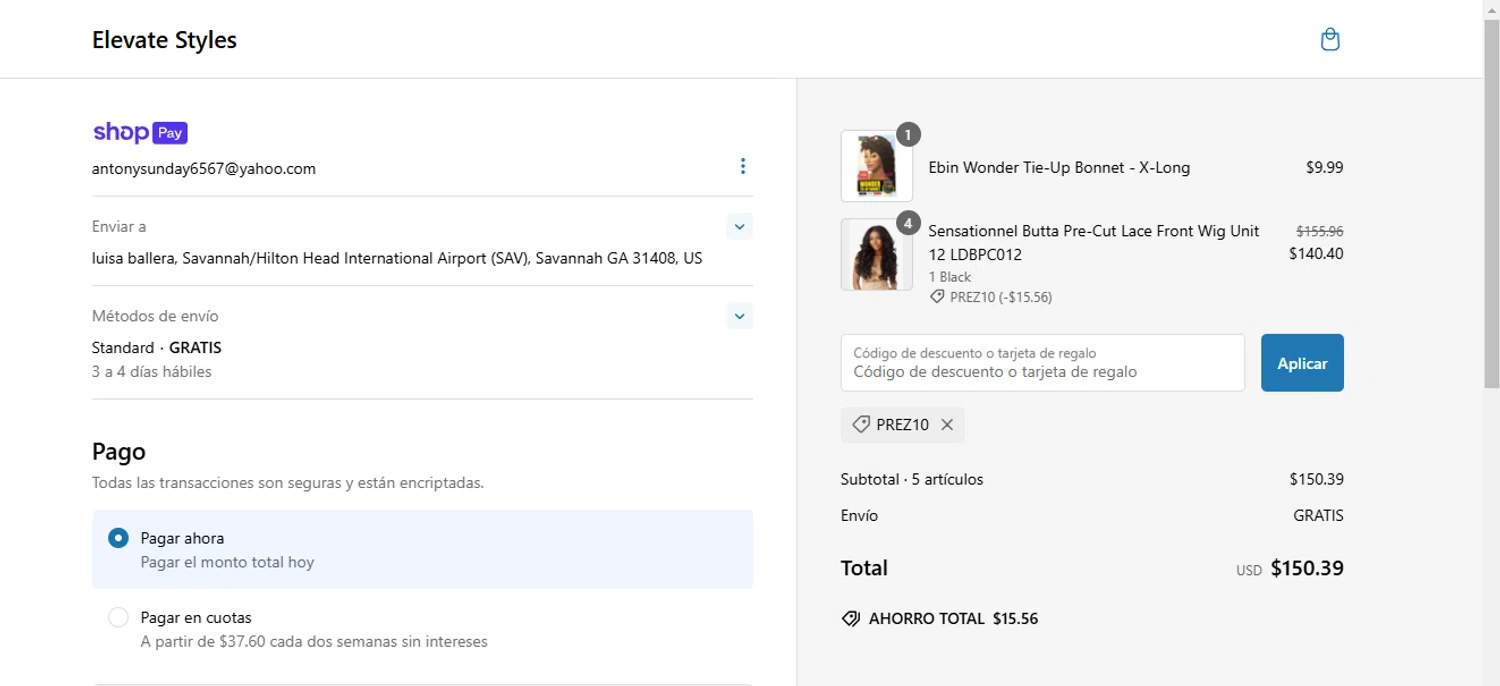Click the Aplicar discount button

pyautogui.click(x=1302, y=363)
